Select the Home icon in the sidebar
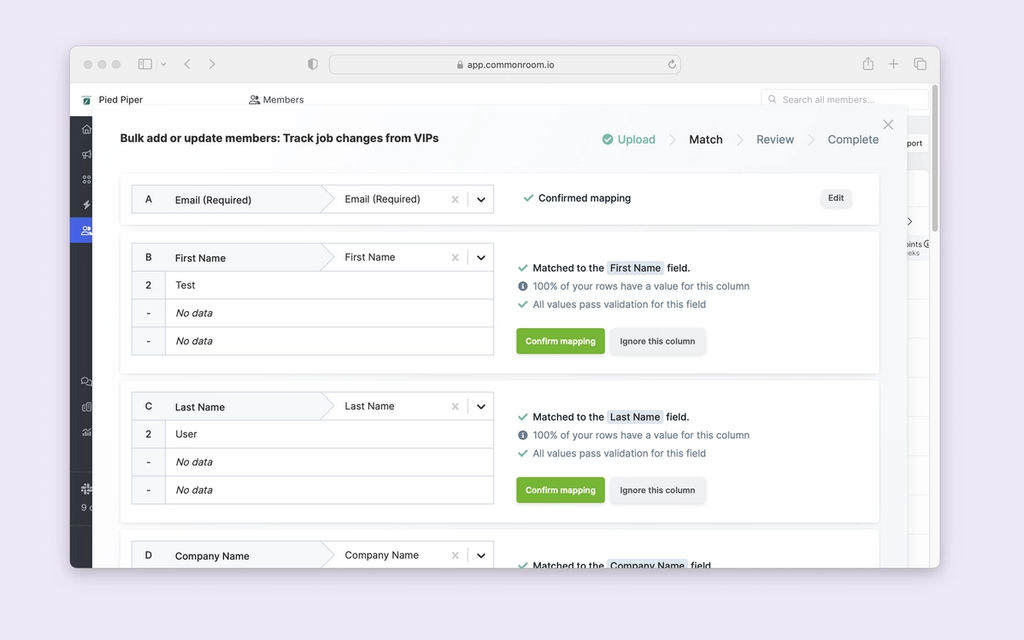Screen dimensions: 1024x640 click(x=86, y=129)
